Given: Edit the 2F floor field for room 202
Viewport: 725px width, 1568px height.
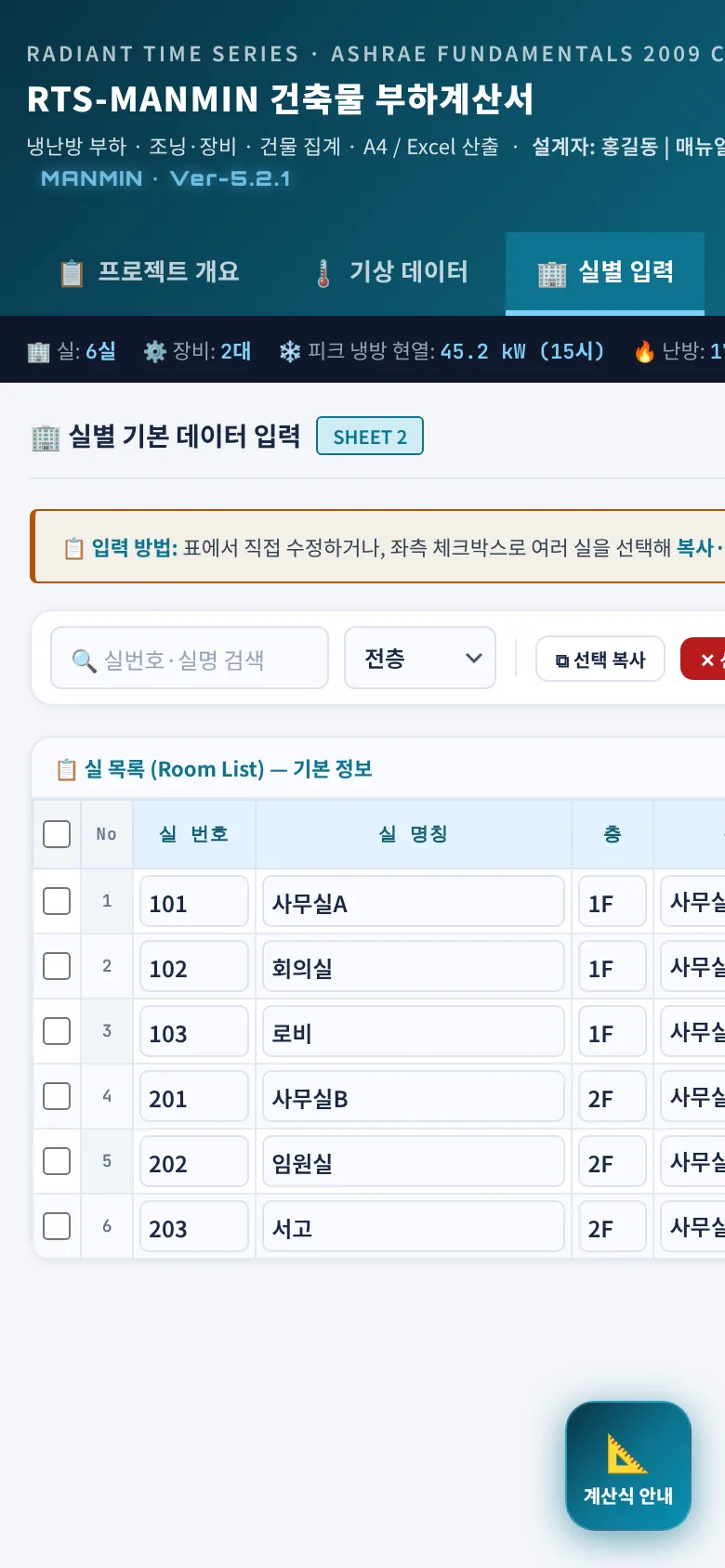Looking at the screenshot, I should click(612, 1162).
